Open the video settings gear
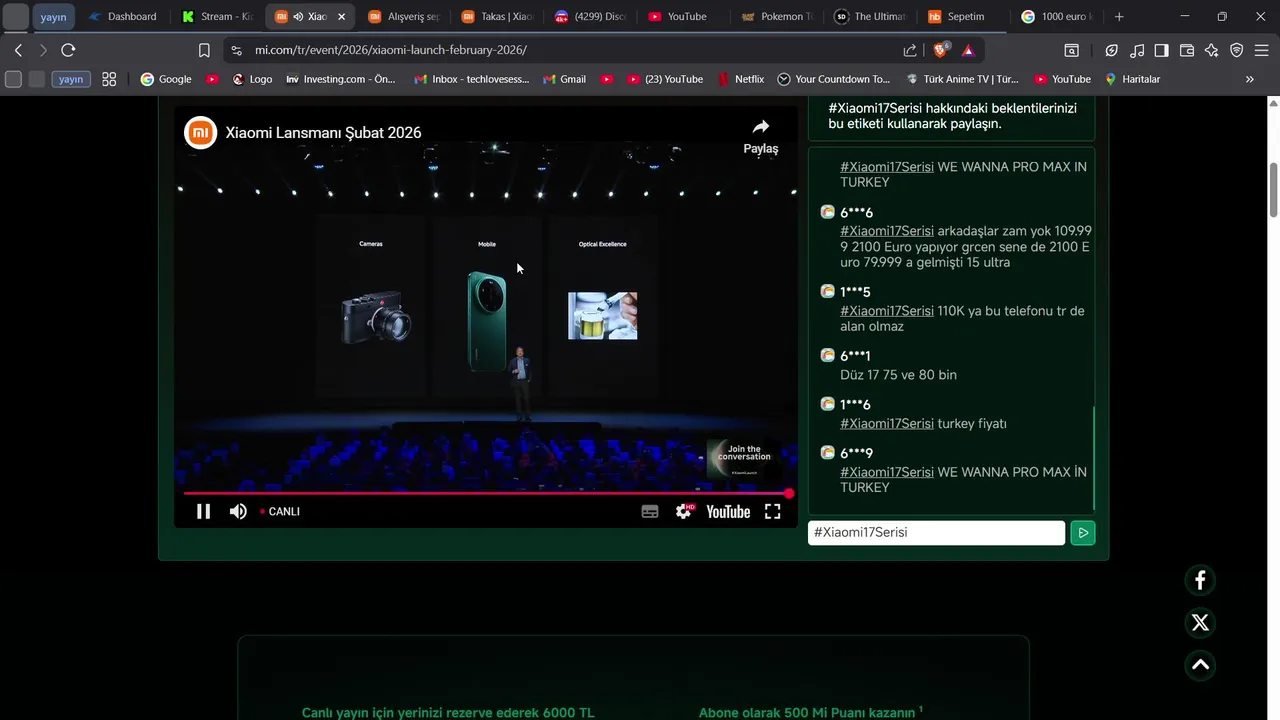This screenshot has height=720, width=1280. (x=685, y=511)
